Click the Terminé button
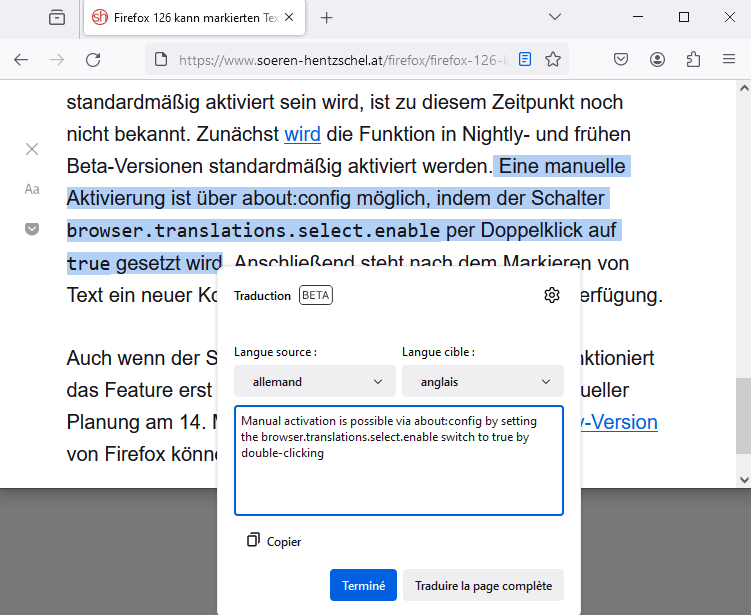The image size is (751, 615). pyautogui.click(x=363, y=585)
